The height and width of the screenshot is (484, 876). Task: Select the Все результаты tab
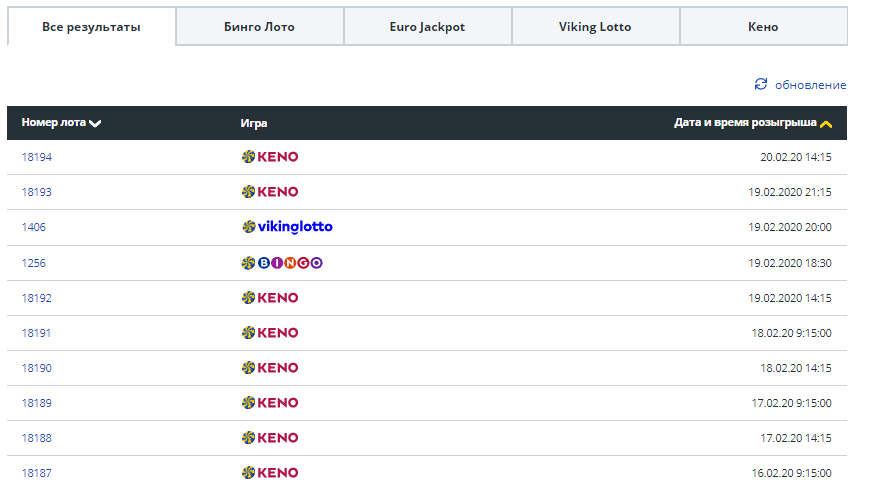coord(91,27)
